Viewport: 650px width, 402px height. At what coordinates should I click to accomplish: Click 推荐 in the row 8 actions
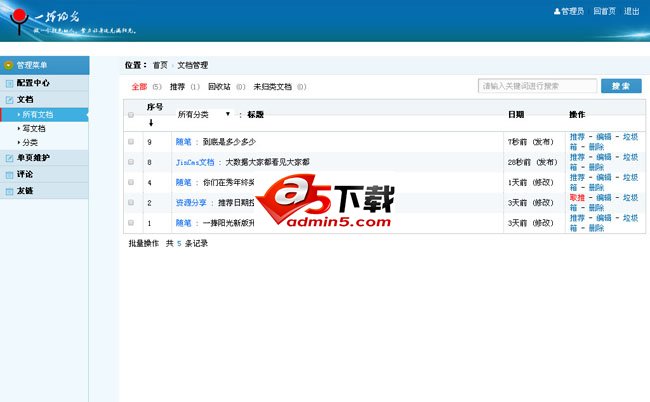(x=577, y=157)
